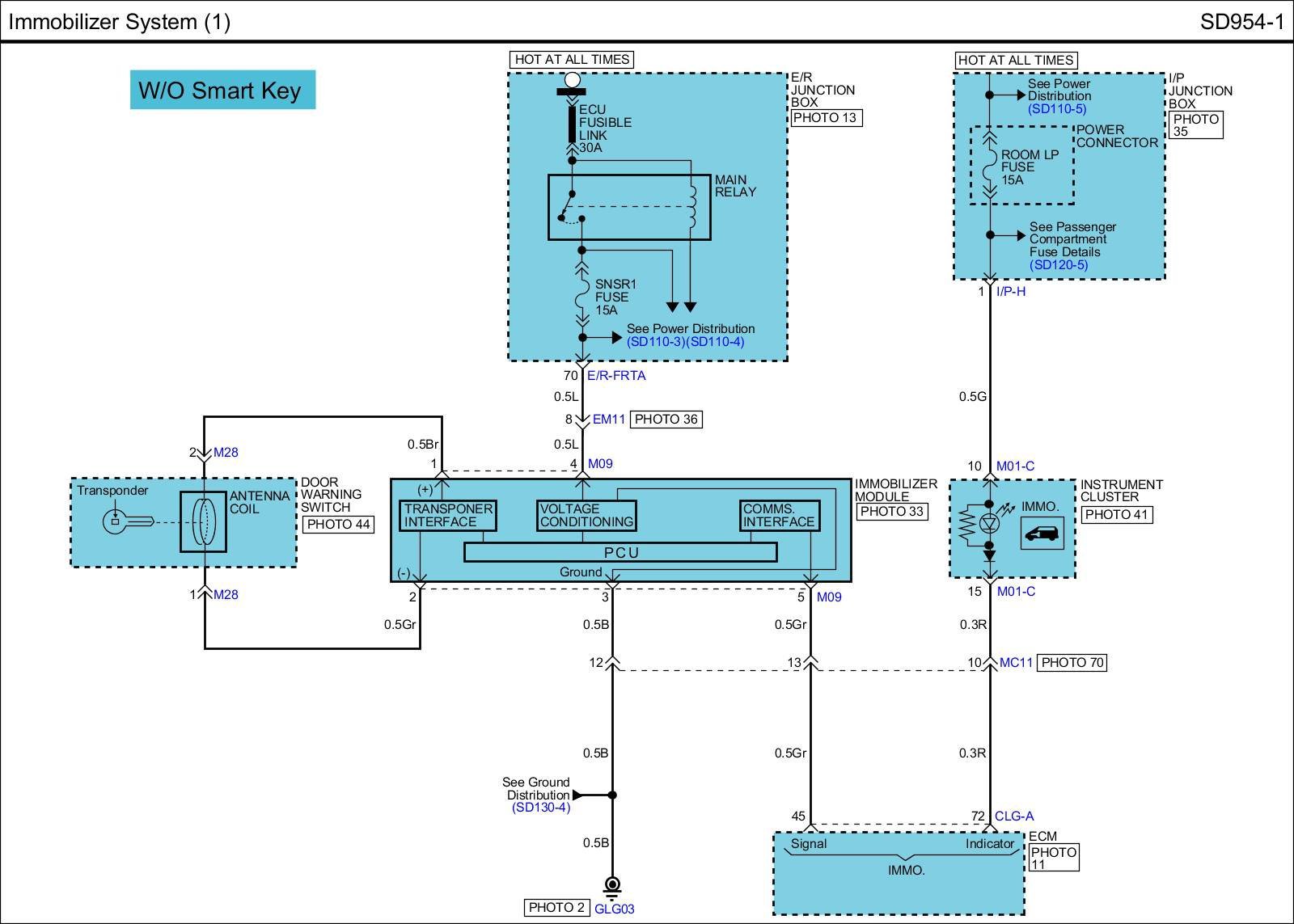Follow the SD130-4 ground distribution link

coord(540,808)
